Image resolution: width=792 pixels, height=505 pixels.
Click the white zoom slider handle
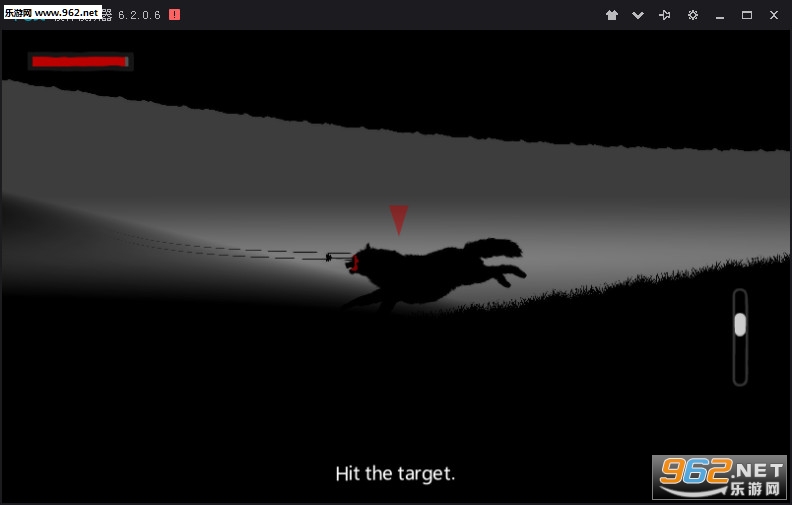click(740, 324)
